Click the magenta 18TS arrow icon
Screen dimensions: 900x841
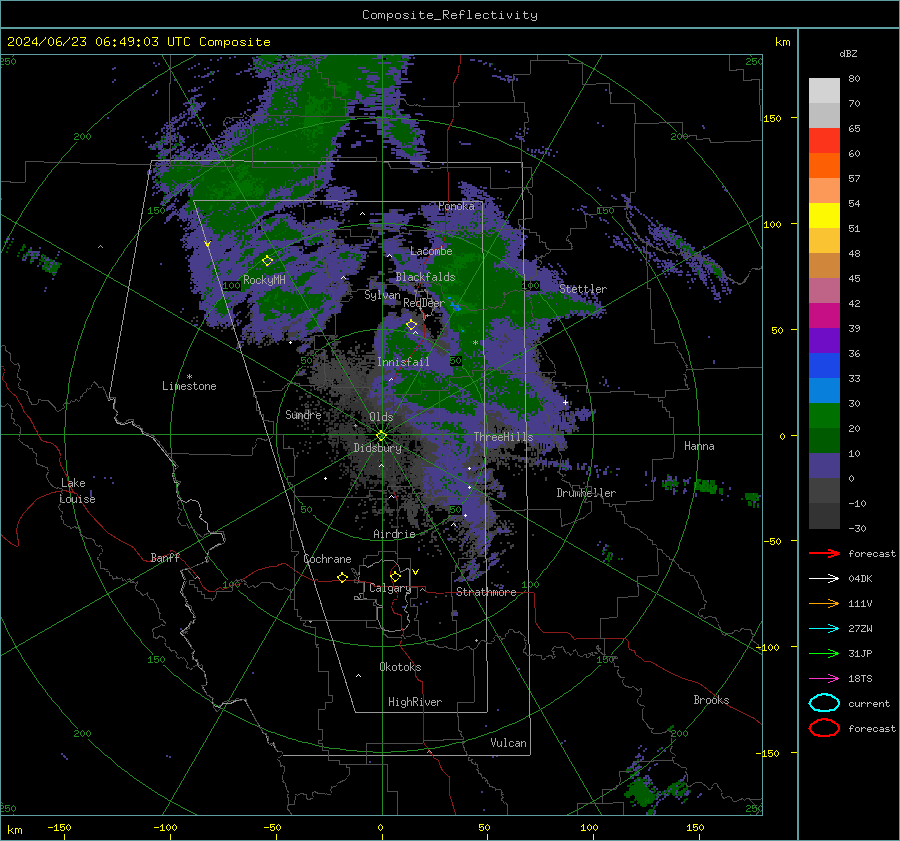(x=824, y=679)
